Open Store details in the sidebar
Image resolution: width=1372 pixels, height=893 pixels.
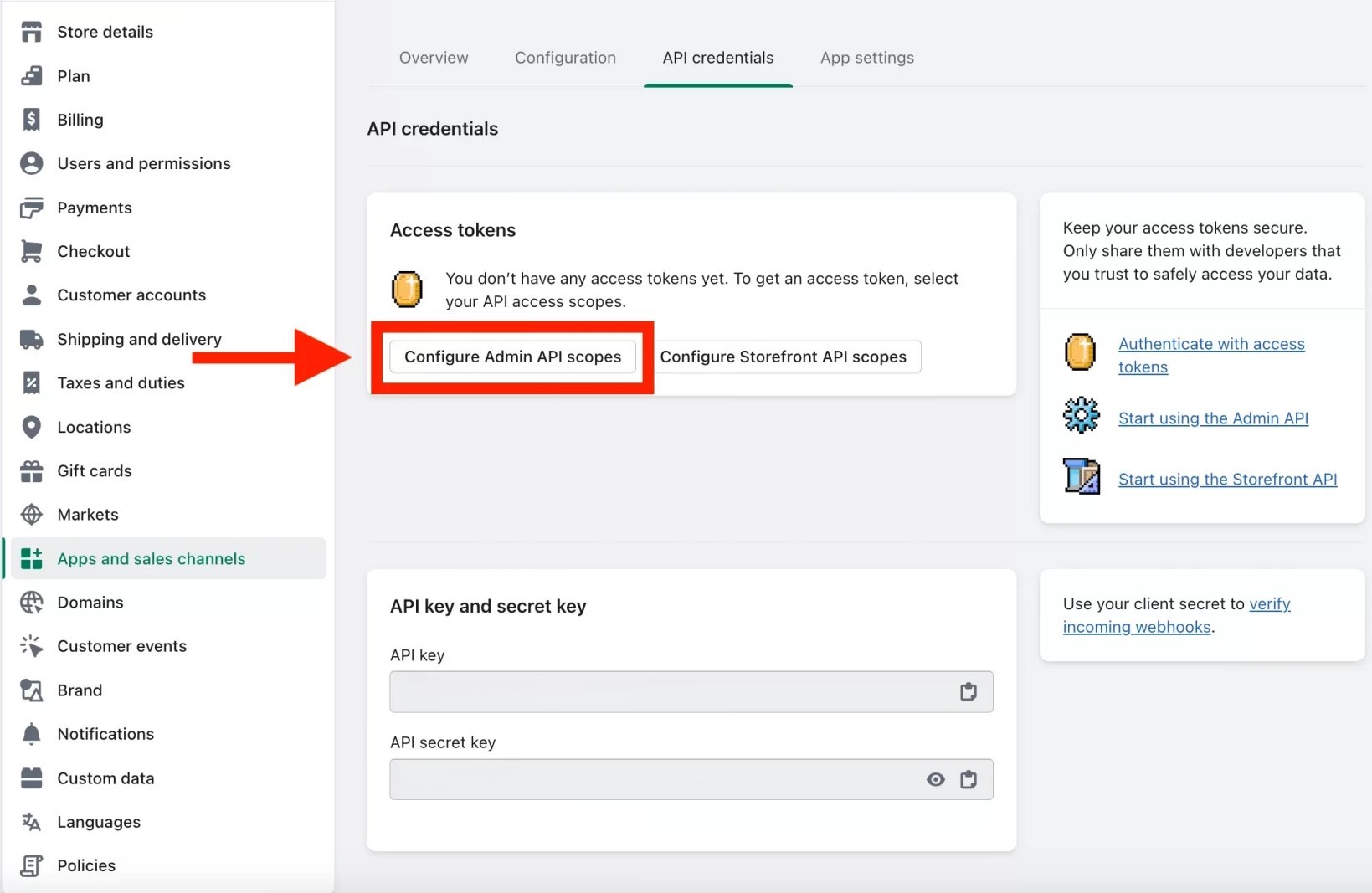[105, 32]
